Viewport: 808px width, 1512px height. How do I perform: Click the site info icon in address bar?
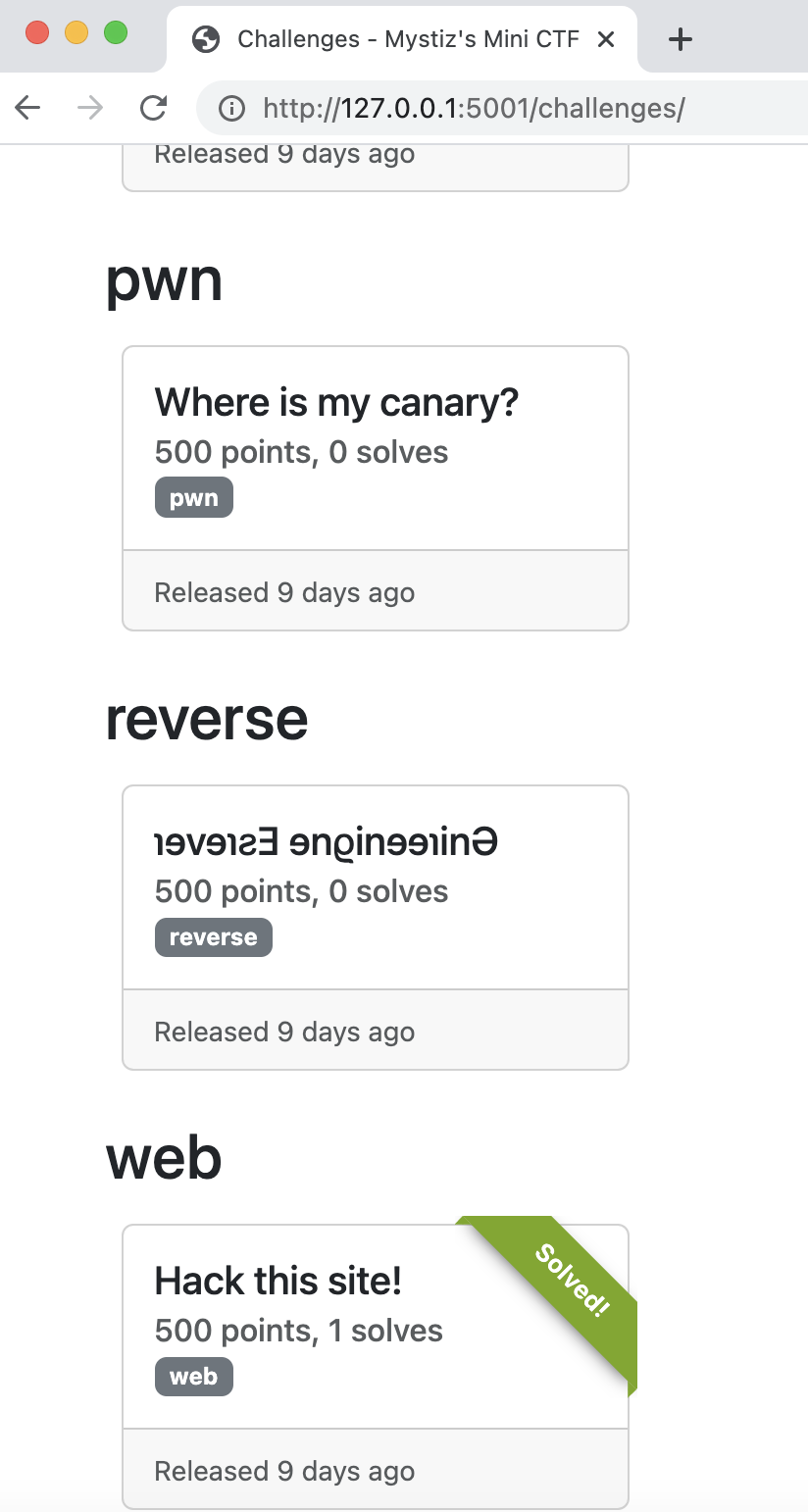tap(232, 108)
